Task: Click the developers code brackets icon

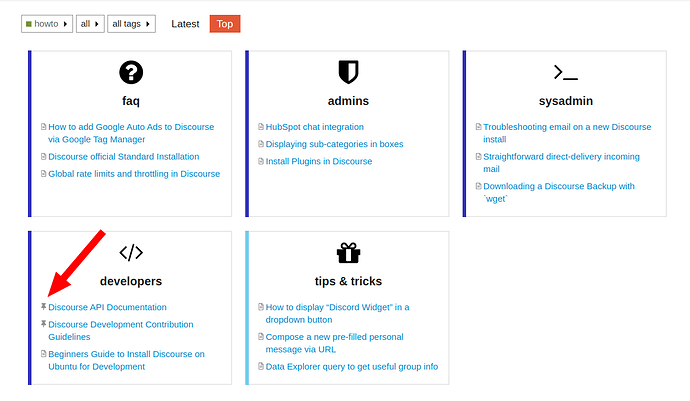Action: [131, 253]
